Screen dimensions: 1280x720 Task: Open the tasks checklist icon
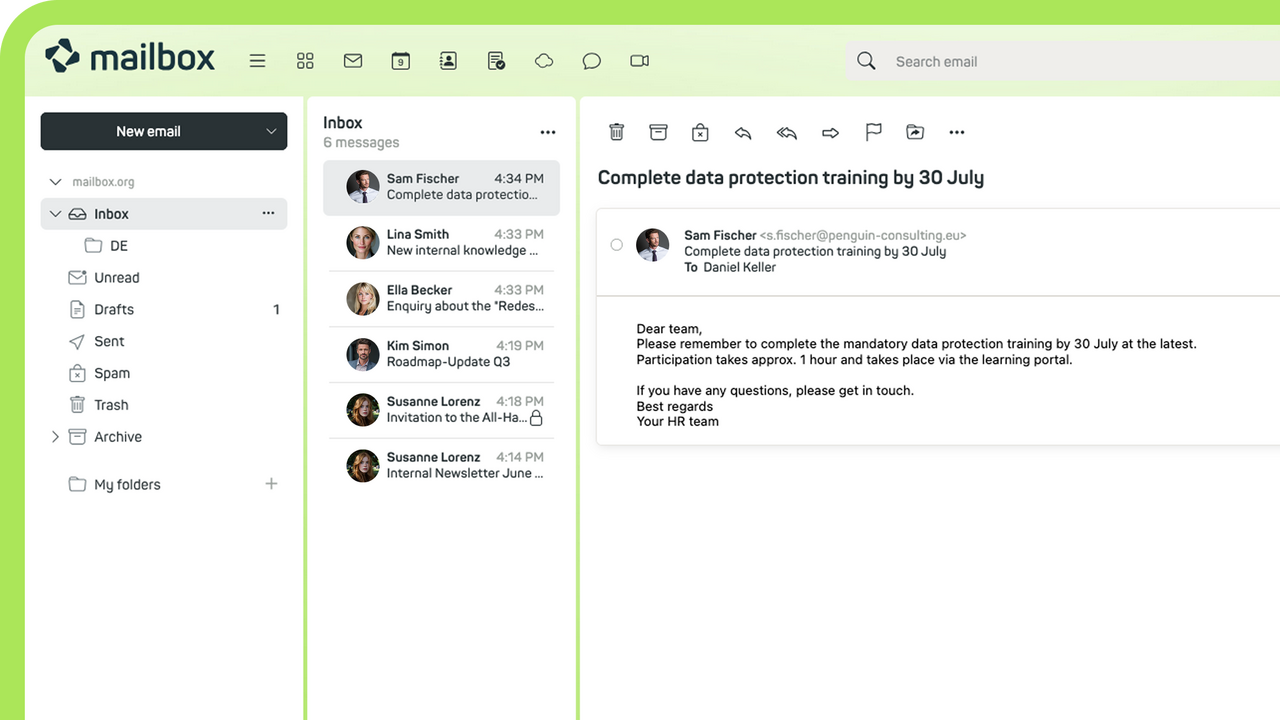pos(496,61)
